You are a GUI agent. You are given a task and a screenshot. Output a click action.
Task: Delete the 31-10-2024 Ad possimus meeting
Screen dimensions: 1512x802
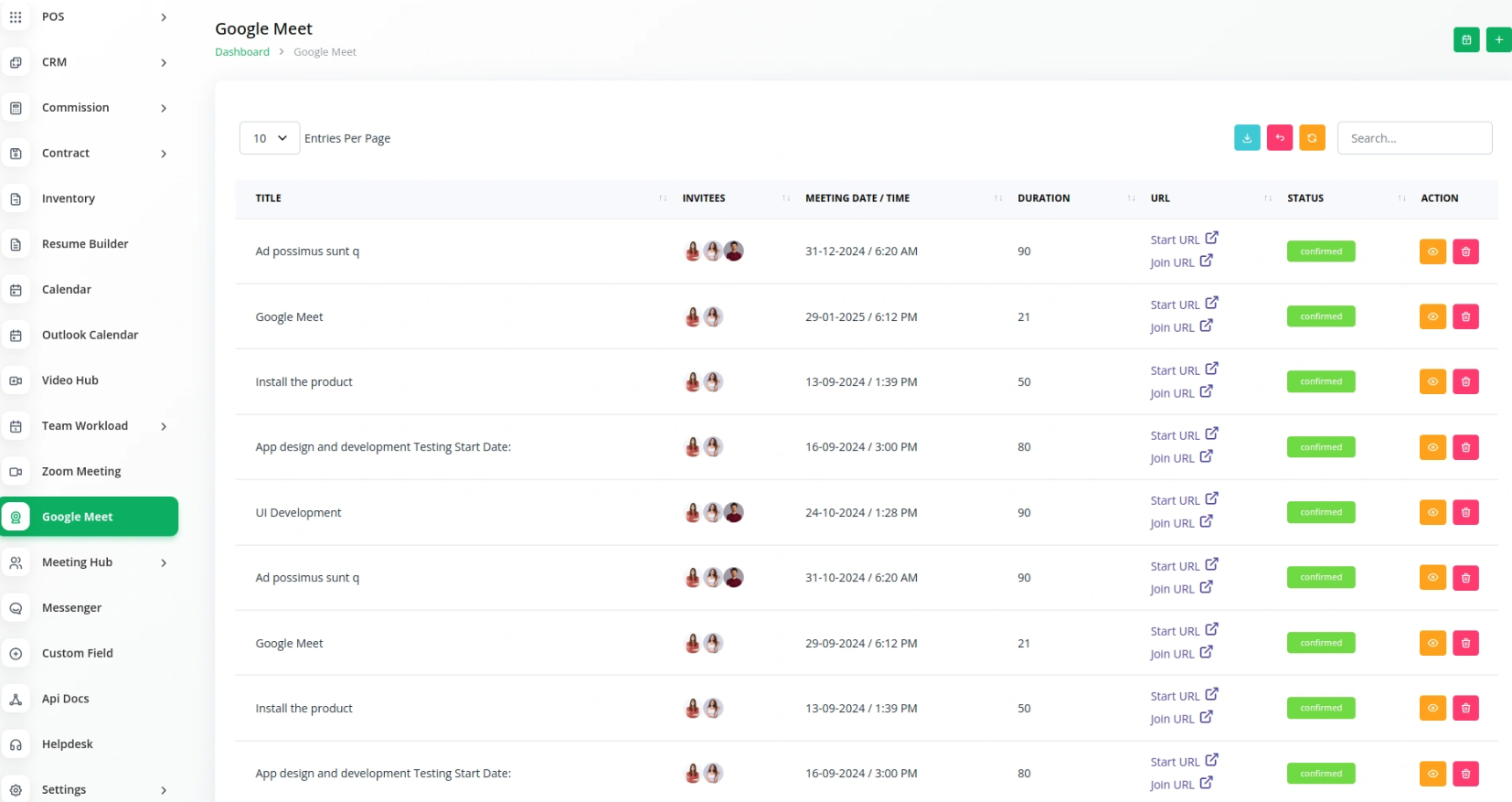click(1465, 578)
